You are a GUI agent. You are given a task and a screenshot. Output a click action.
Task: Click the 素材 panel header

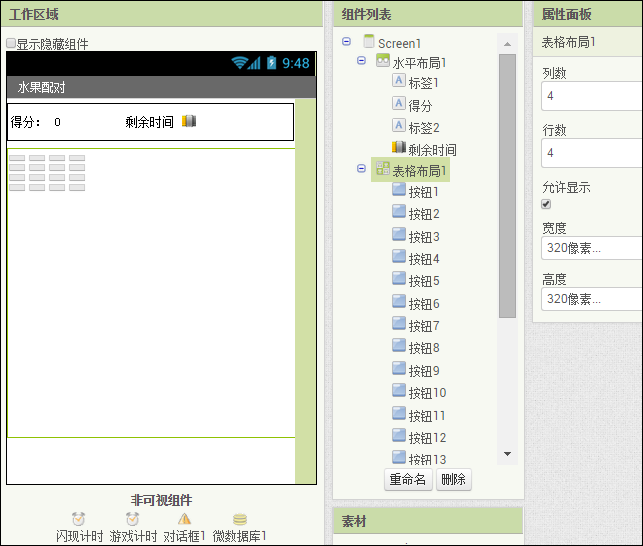tap(428, 521)
